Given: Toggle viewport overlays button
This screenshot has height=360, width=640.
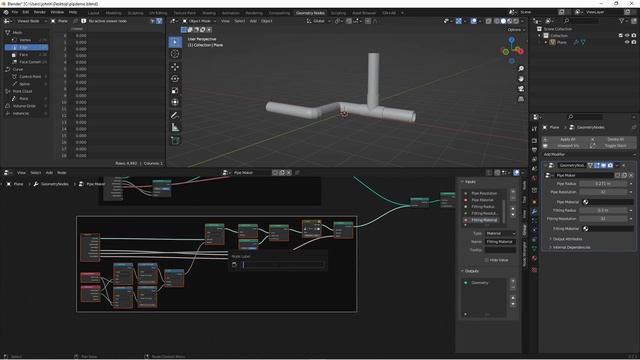Looking at the screenshot, I should coord(473,21).
